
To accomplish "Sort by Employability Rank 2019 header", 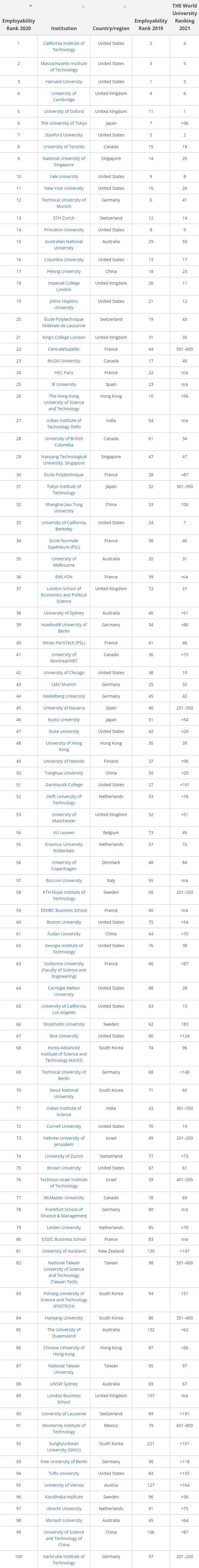I will point(151,24).
